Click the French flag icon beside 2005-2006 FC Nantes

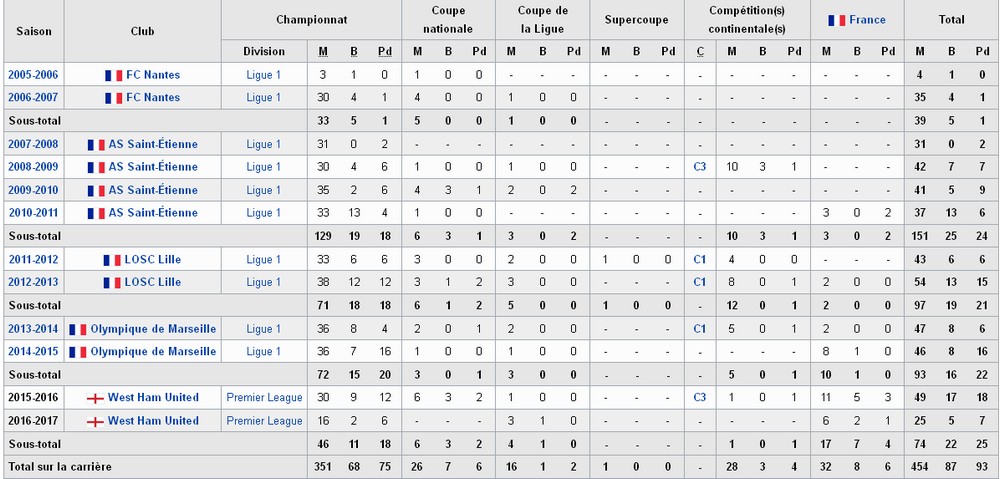[114, 75]
